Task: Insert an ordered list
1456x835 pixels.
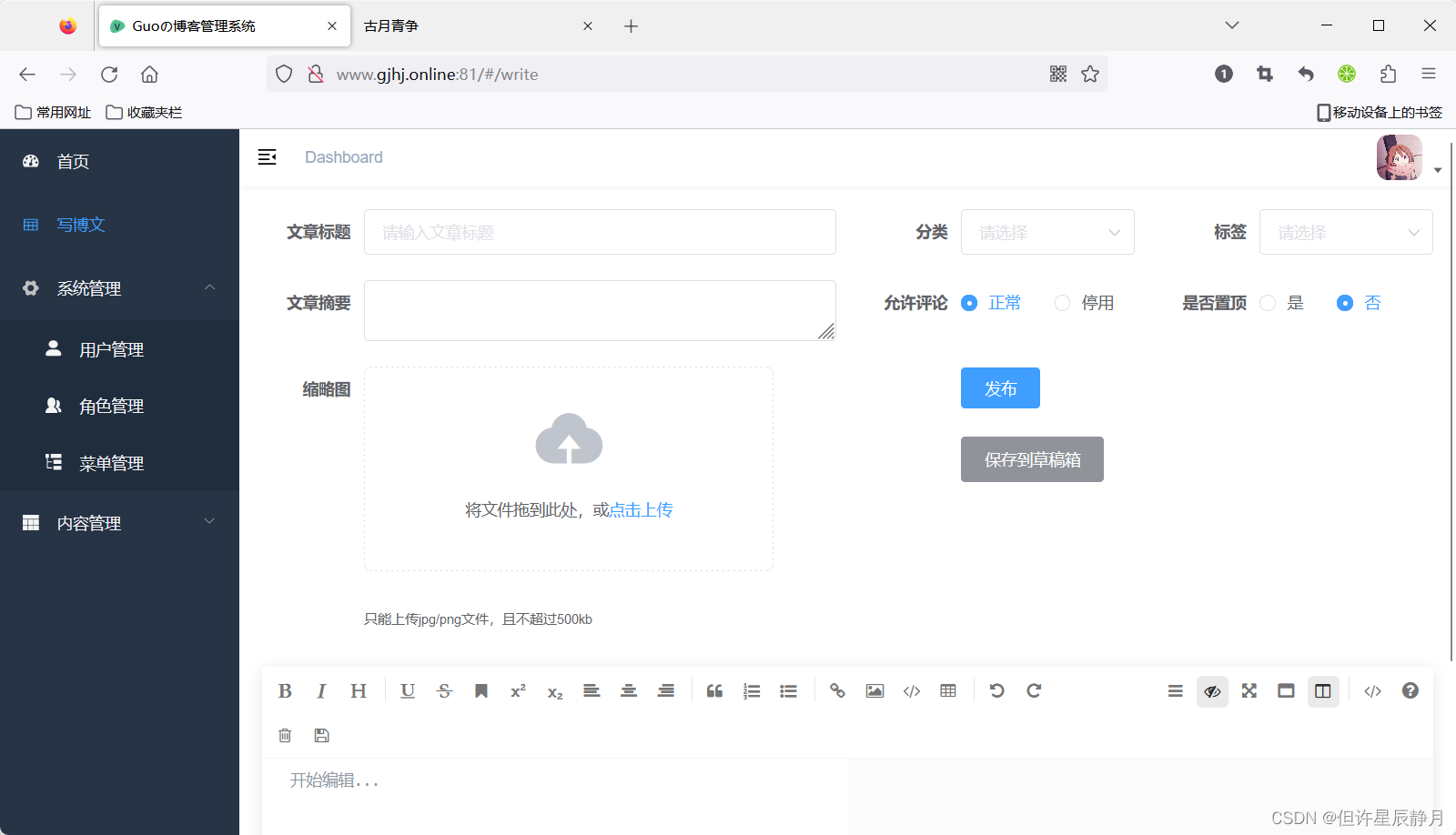Action: [x=752, y=691]
